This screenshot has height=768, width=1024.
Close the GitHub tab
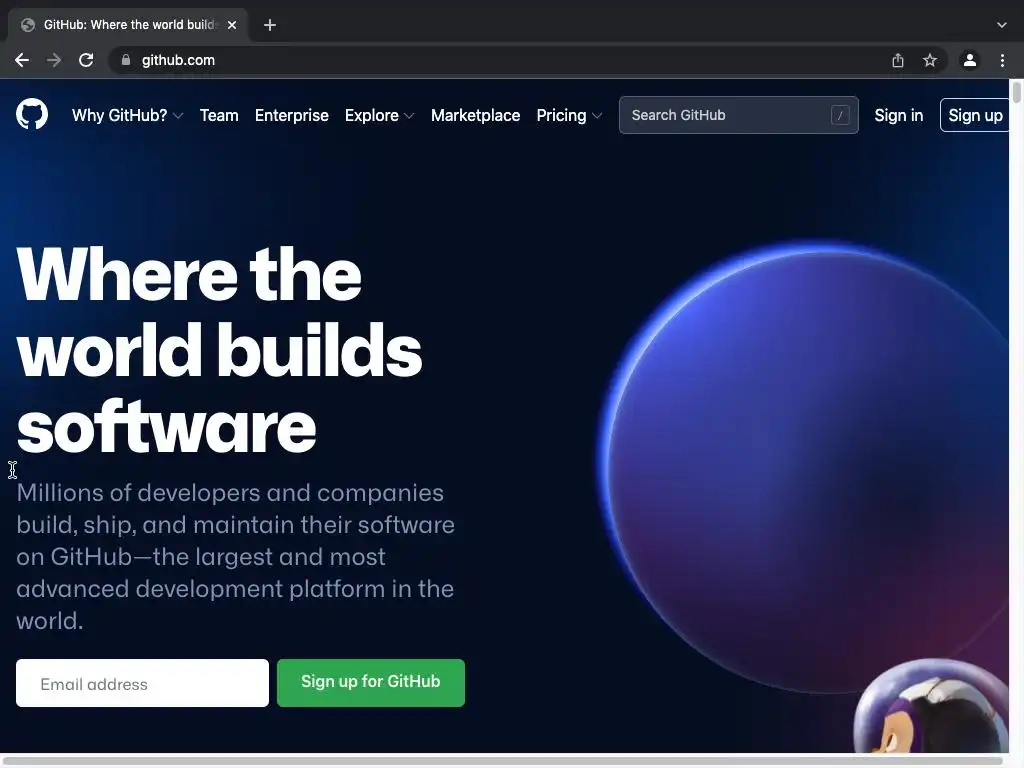pyautogui.click(x=232, y=25)
